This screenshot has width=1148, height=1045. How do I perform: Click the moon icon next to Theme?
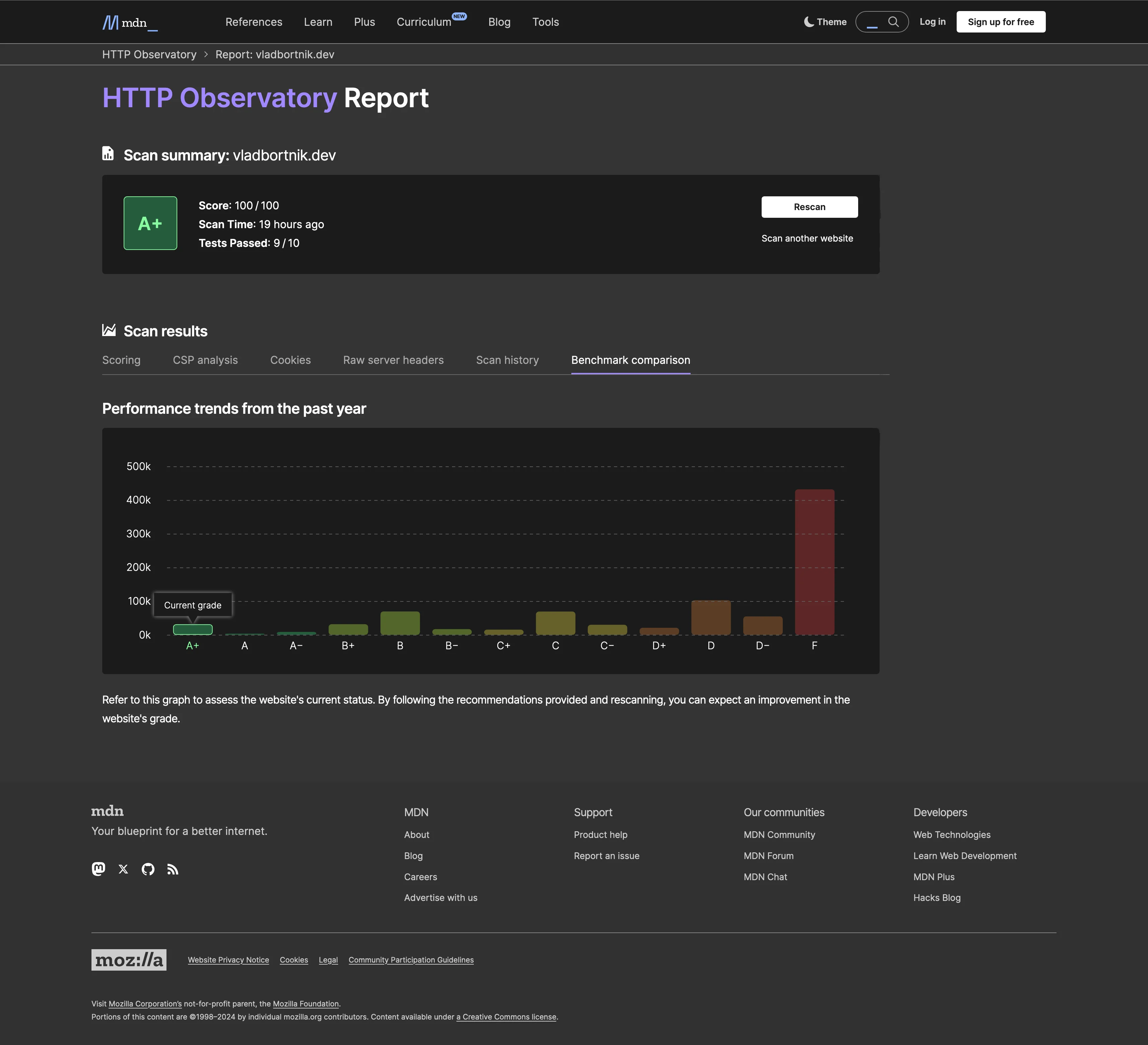809,21
